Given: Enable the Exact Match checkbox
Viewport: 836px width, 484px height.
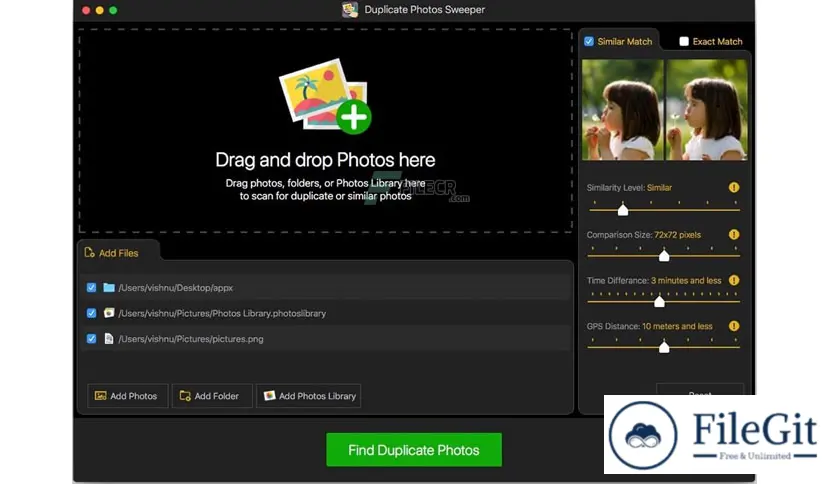Looking at the screenshot, I should point(684,41).
